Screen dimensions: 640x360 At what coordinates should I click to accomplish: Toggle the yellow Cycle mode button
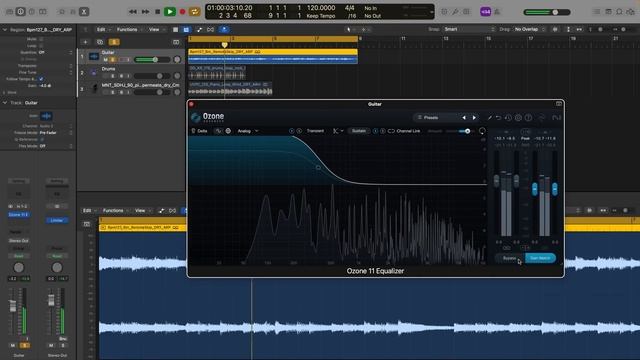click(x=195, y=12)
